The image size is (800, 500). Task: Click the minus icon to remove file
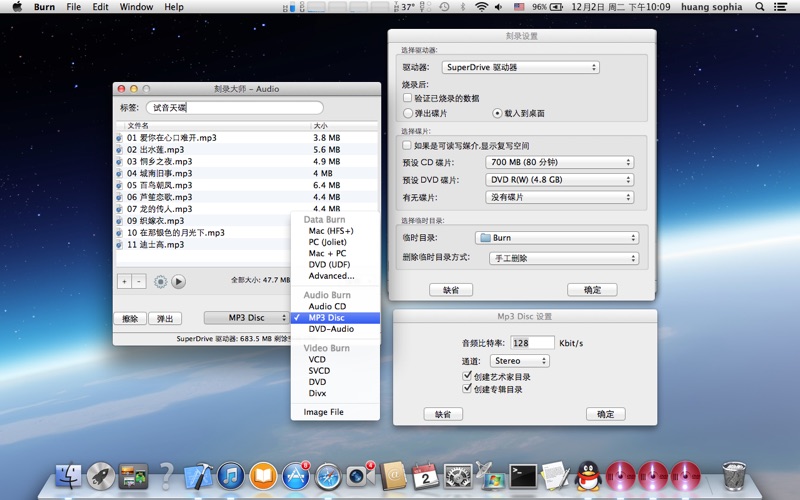tap(139, 282)
